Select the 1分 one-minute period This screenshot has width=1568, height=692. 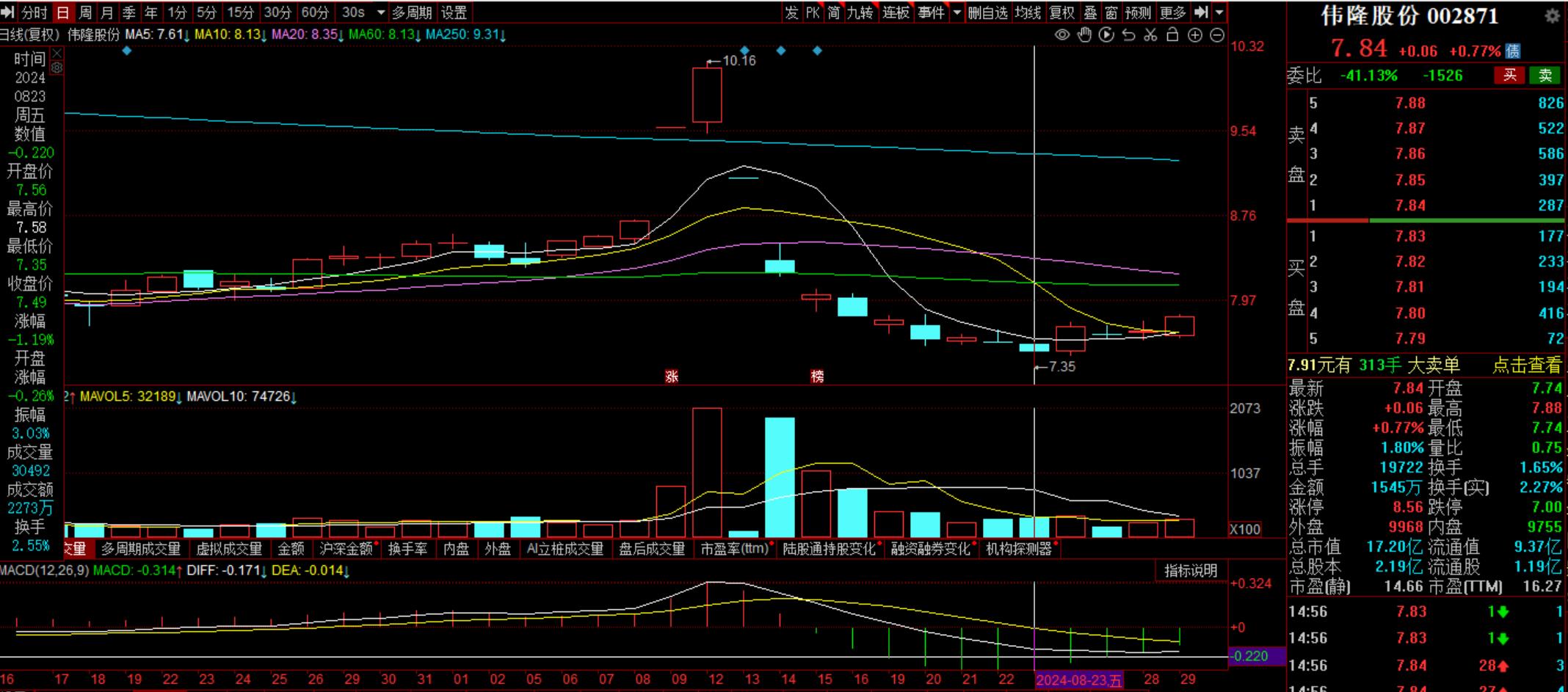(177, 12)
